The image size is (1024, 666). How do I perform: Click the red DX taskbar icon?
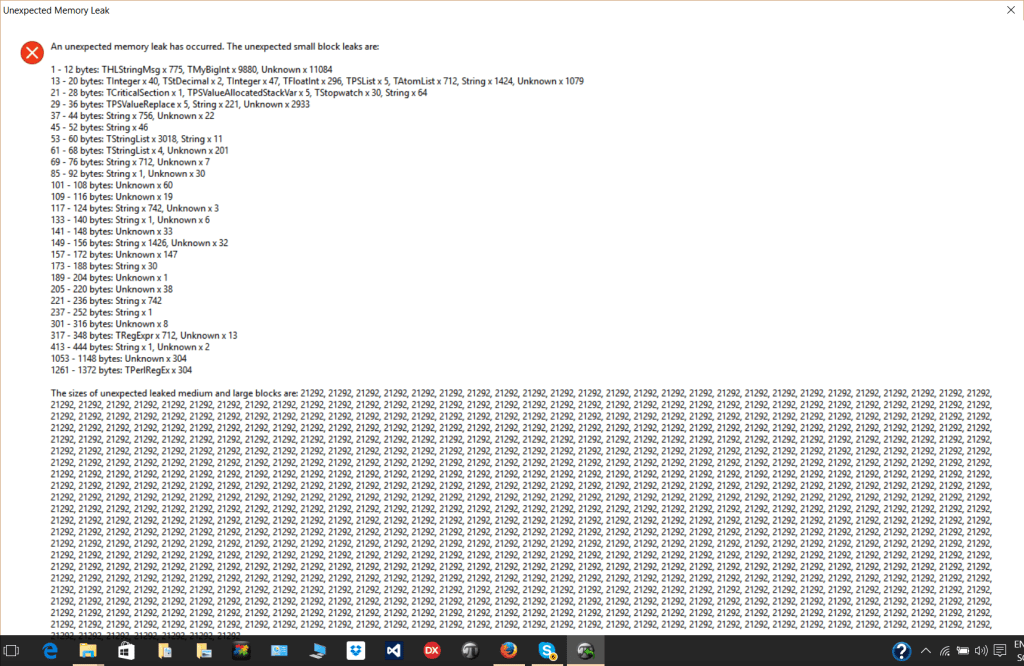[x=432, y=651]
